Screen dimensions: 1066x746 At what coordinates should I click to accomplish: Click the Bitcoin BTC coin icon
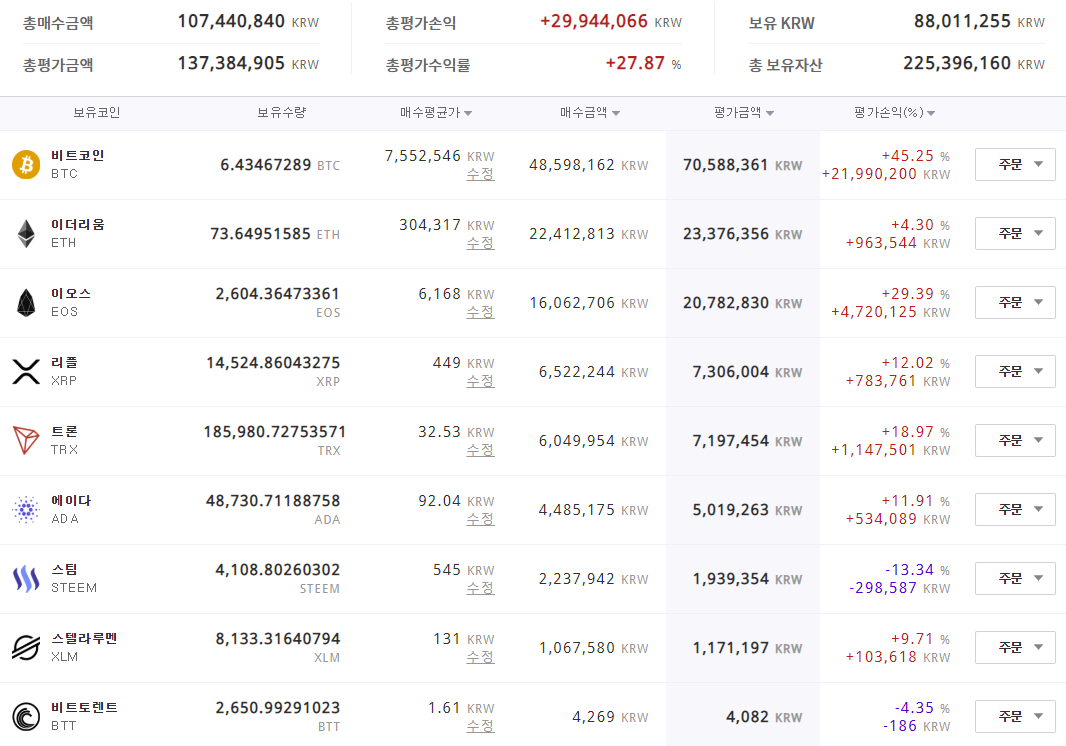pyautogui.click(x=26, y=164)
